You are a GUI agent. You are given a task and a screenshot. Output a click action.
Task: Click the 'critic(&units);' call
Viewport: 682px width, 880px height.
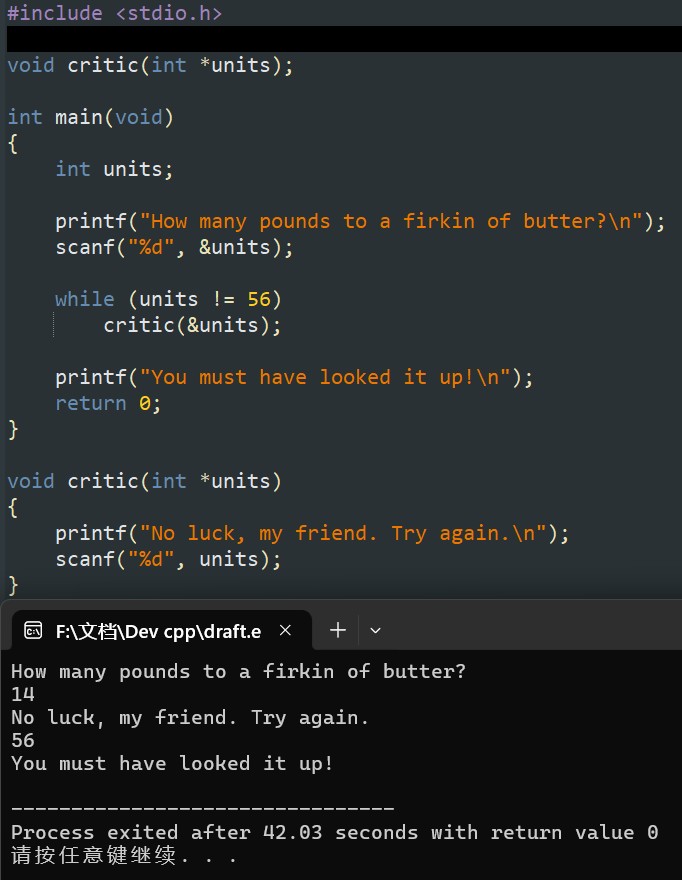tap(192, 325)
